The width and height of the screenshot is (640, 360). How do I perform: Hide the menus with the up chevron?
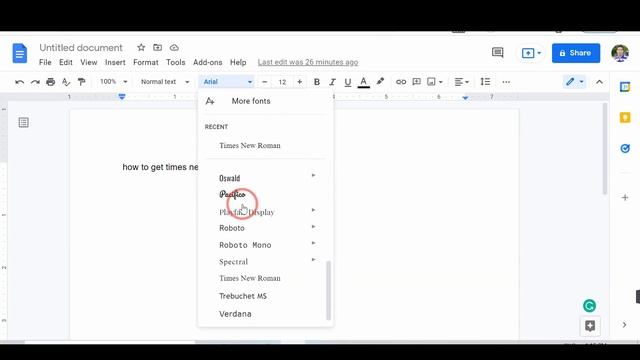[x=599, y=82]
